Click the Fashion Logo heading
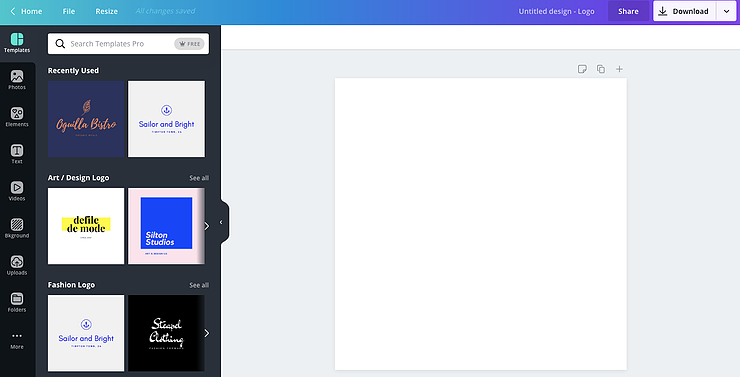The width and height of the screenshot is (740, 377). point(71,285)
